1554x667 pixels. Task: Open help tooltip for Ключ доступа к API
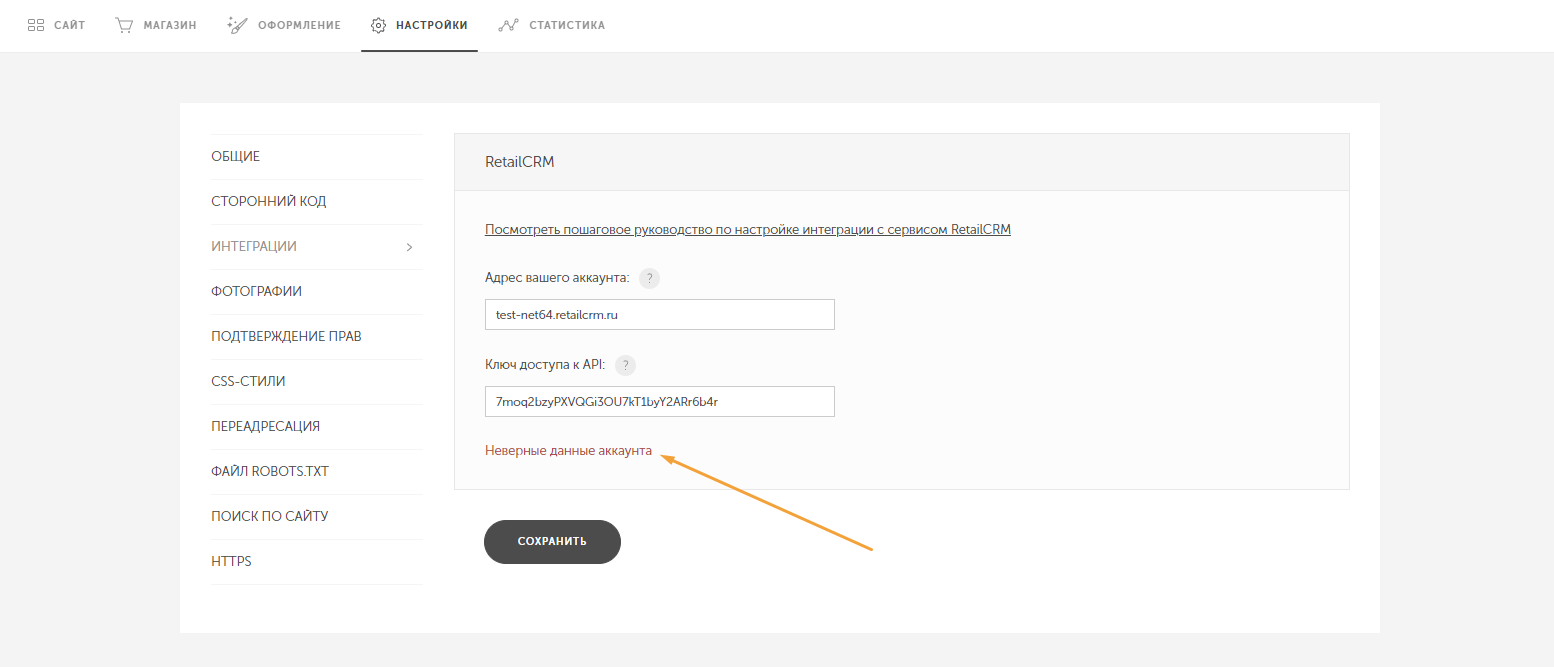625,365
